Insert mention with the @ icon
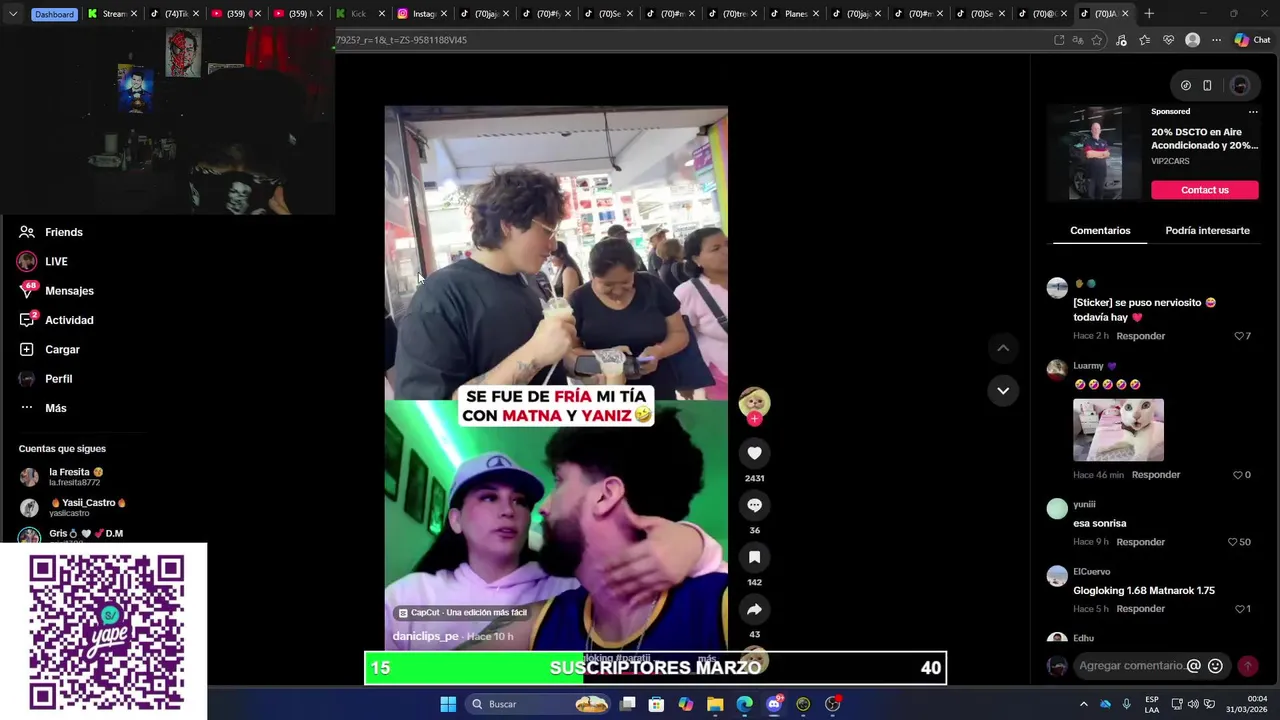The image size is (1280, 720). tap(1193, 666)
